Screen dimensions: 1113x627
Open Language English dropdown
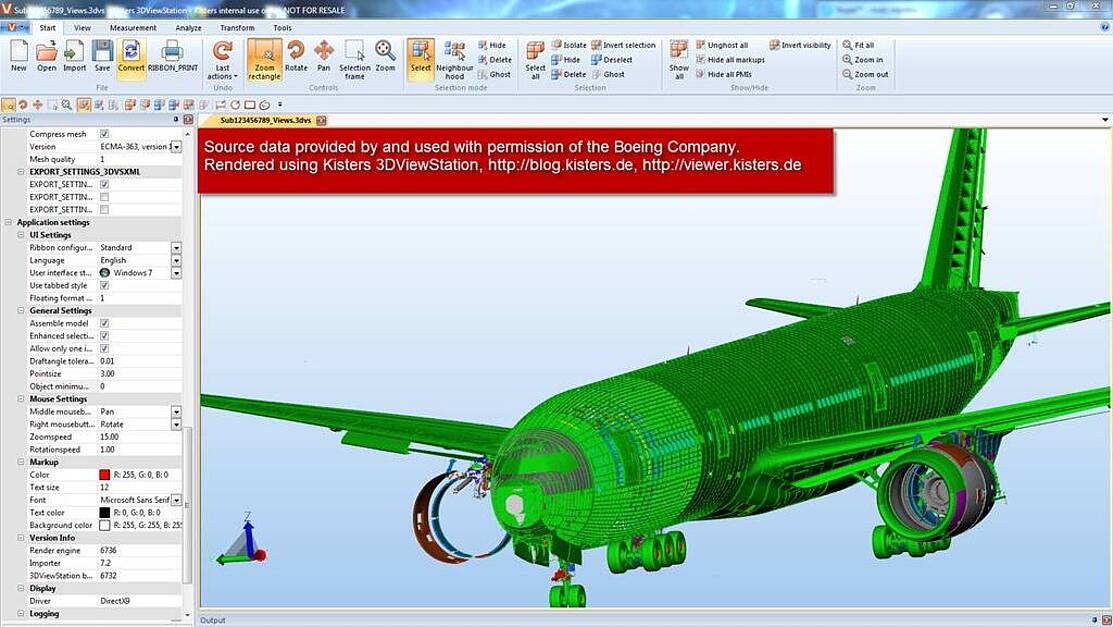click(x=176, y=261)
